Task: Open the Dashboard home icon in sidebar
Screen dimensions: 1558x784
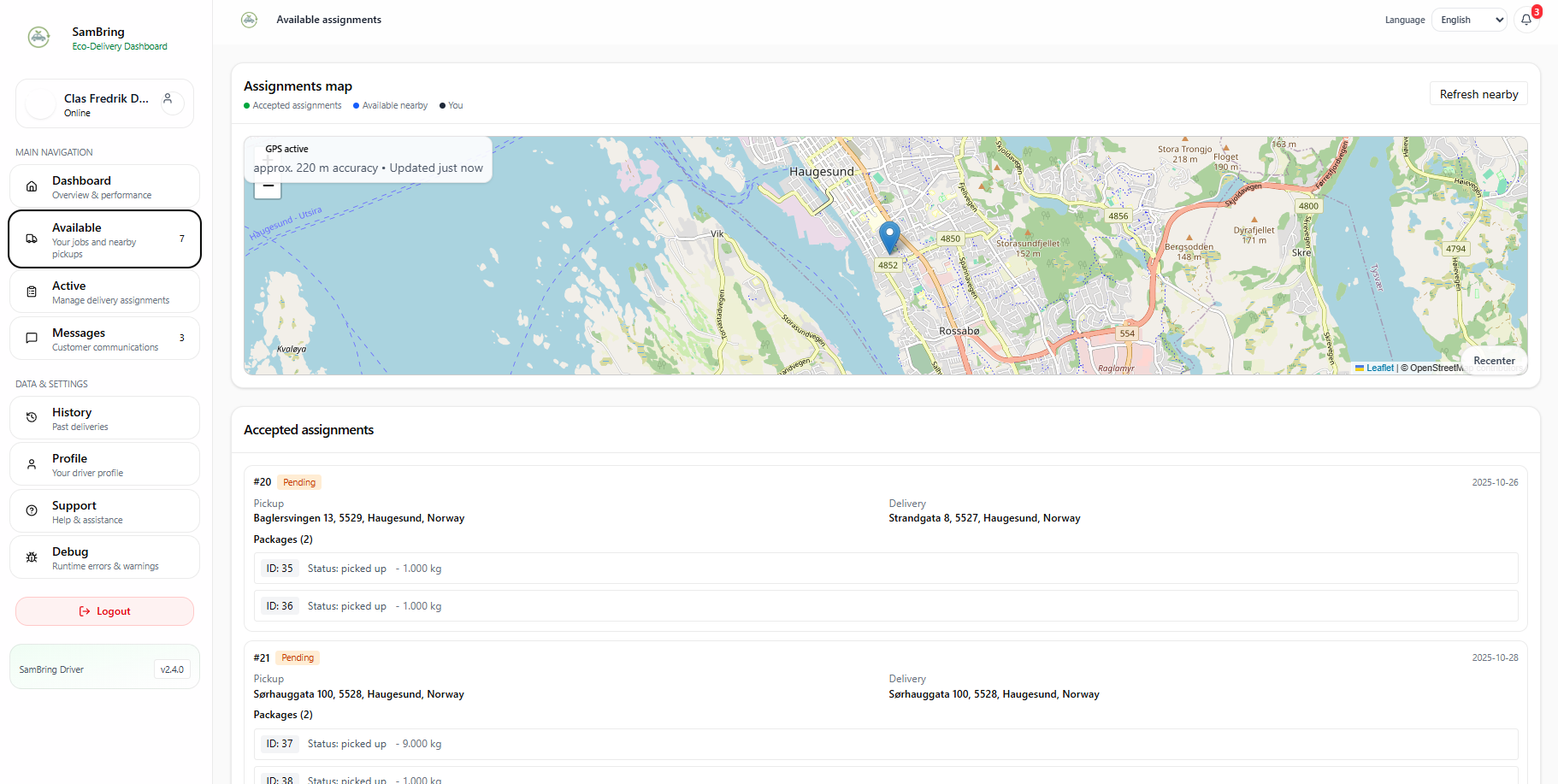Action: 32,186
